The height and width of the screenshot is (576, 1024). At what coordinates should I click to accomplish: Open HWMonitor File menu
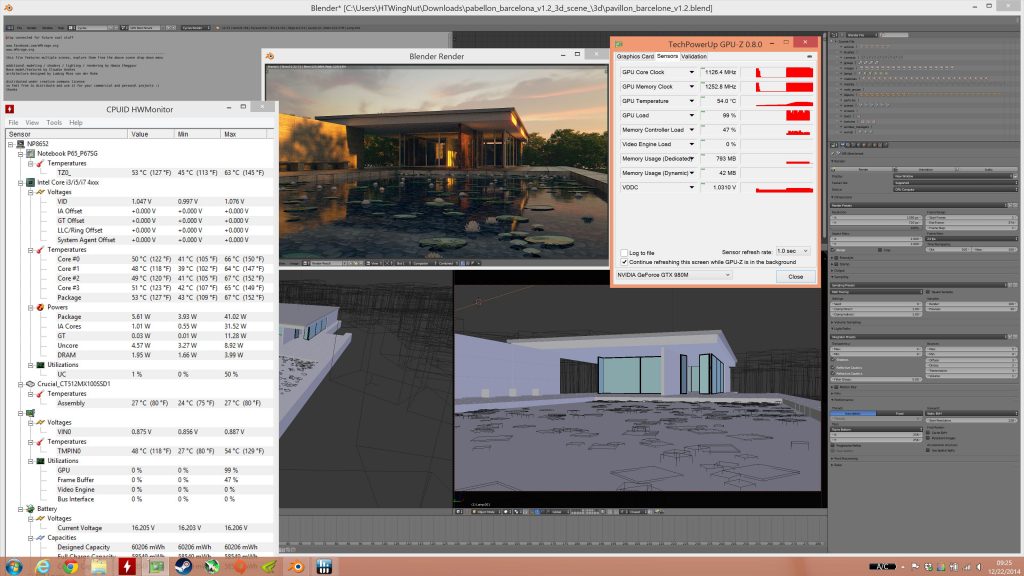[13, 123]
